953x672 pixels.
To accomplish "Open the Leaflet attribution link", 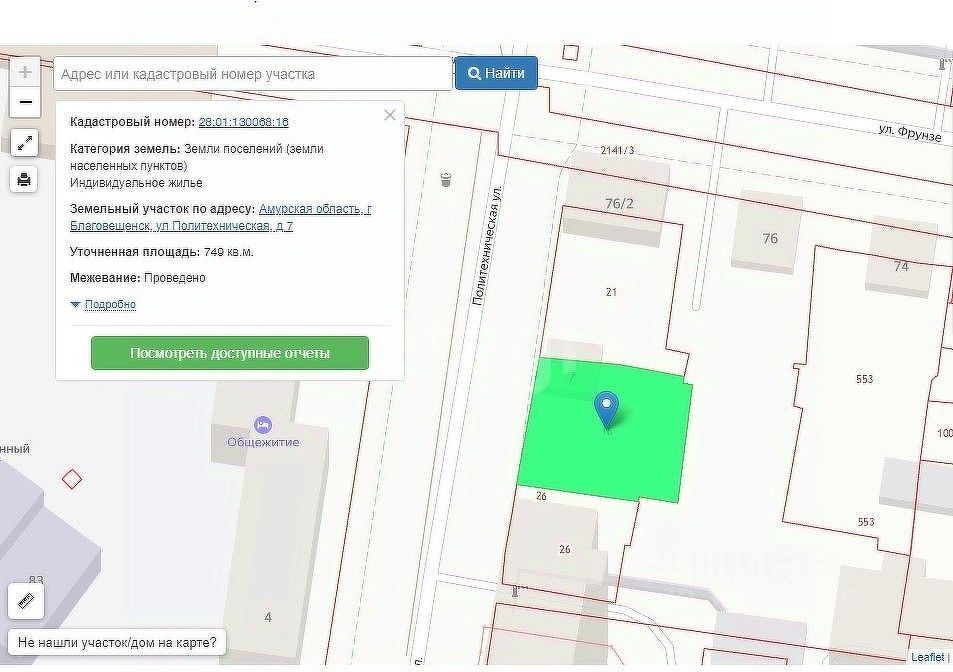I will (927, 657).
